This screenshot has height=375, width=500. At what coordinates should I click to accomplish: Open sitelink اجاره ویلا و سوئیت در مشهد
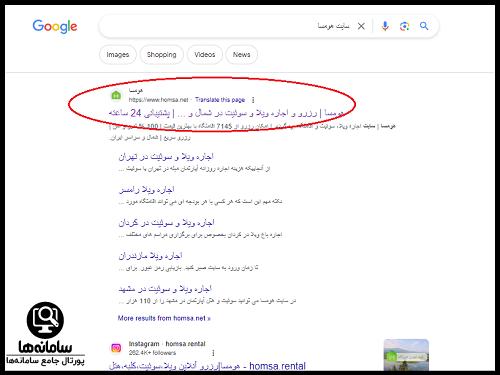[x=165, y=289]
